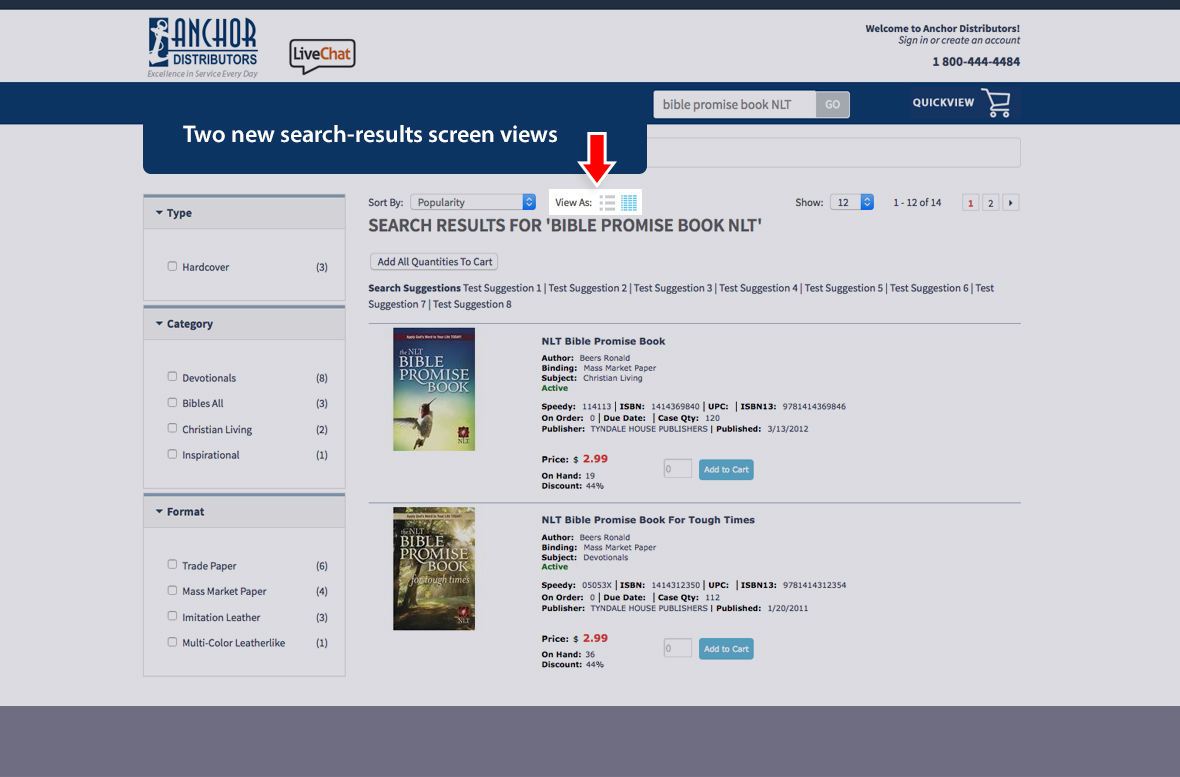Image resolution: width=1180 pixels, height=777 pixels.
Task: Check the Devotionals category filter
Action: click(x=172, y=377)
